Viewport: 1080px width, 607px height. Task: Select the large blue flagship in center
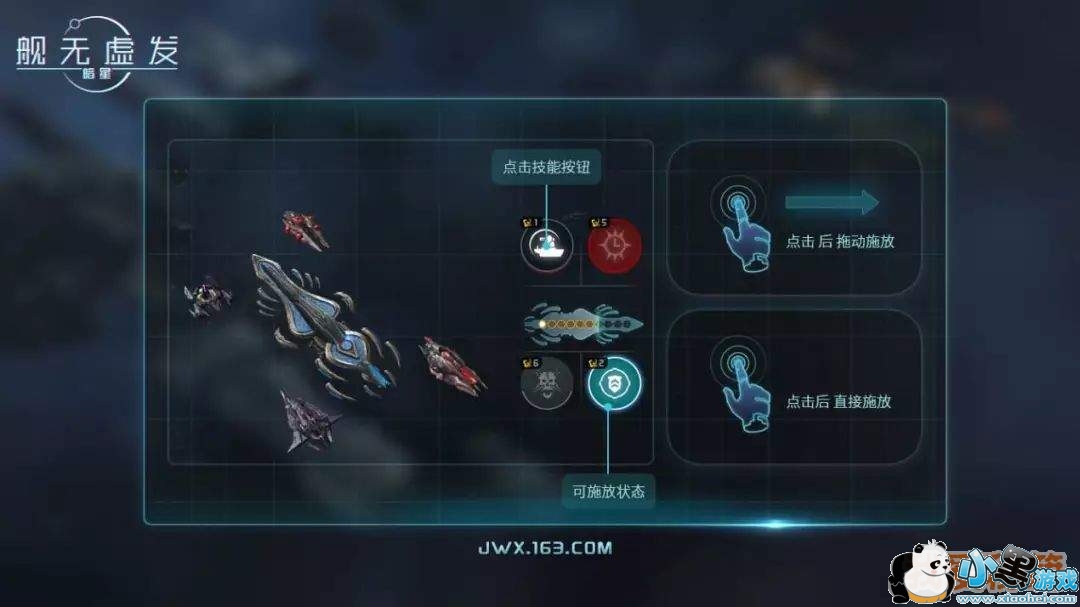324,325
